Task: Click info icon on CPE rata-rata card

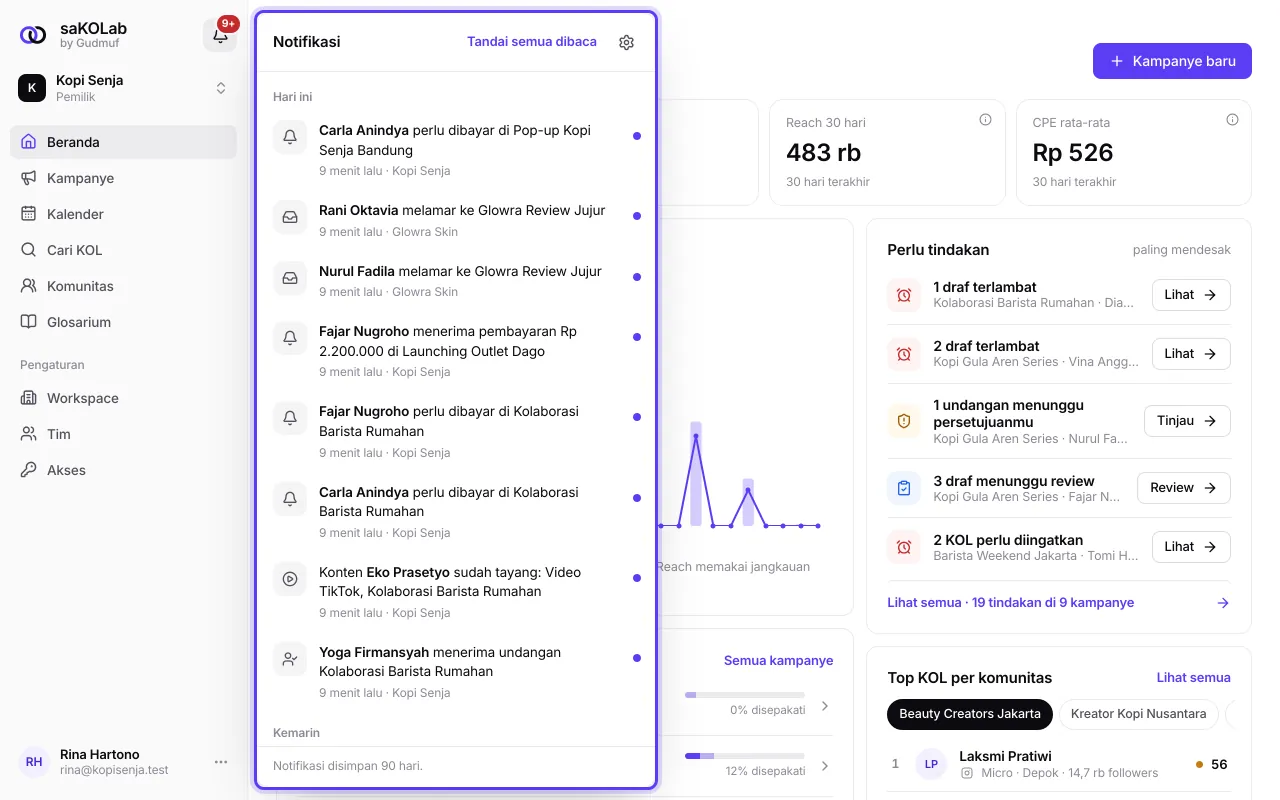Action: point(1232,120)
